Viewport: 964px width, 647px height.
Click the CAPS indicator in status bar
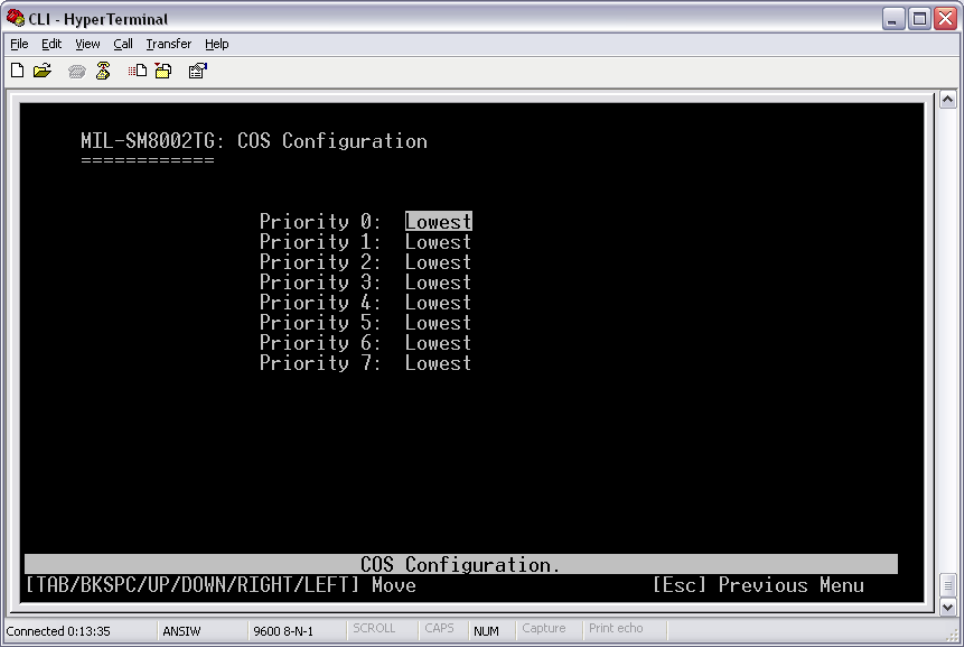[439, 628]
